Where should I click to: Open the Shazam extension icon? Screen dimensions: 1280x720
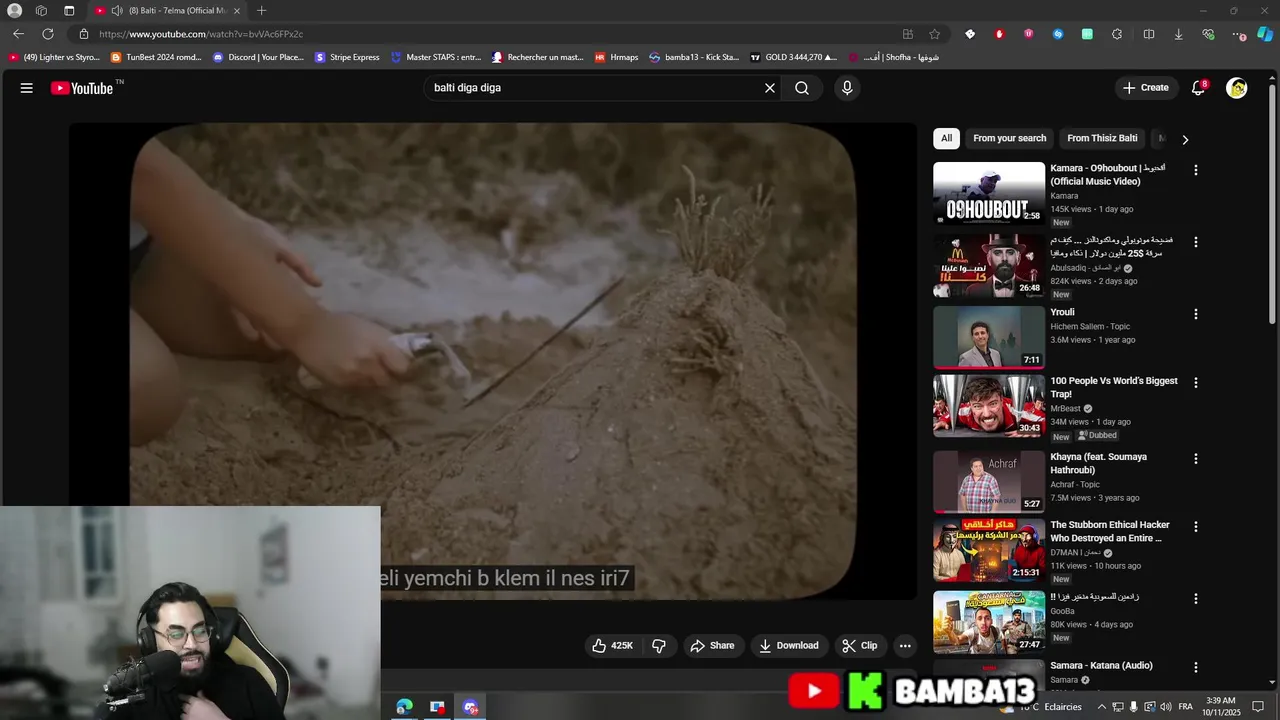coord(1058,34)
